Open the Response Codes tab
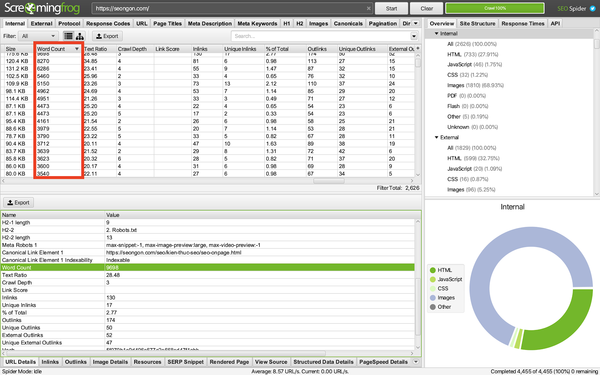The height and width of the screenshot is (375, 600). coord(108,23)
